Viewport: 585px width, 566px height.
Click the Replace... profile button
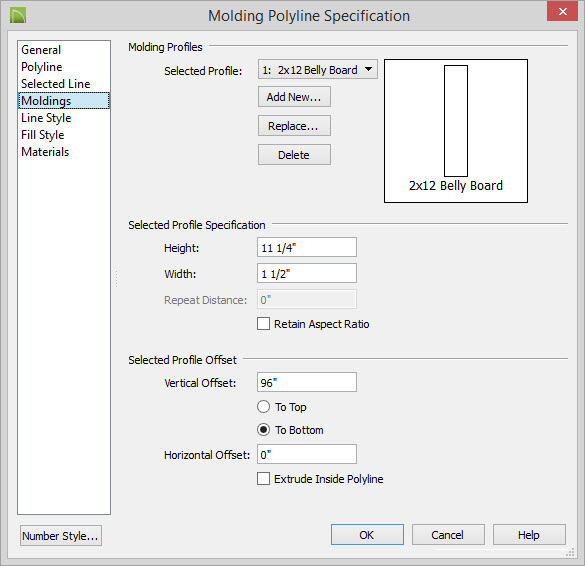coord(294,126)
